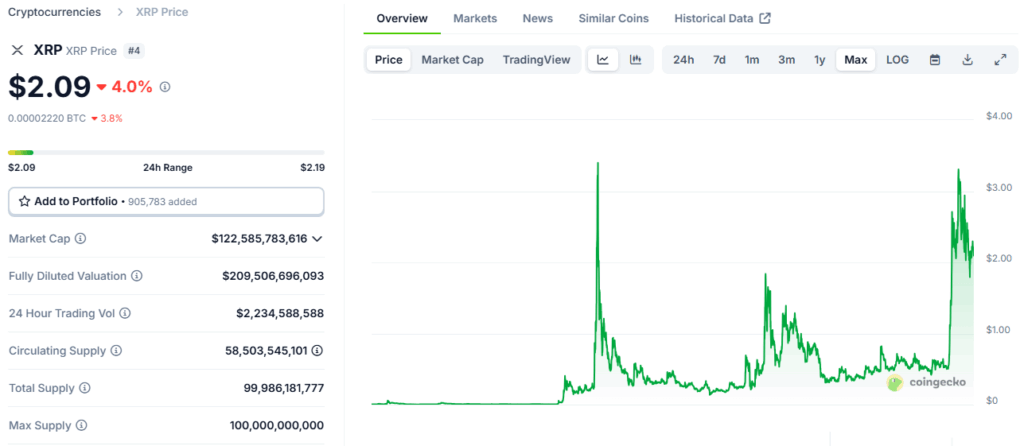Click the $2.09 current price
The width and height of the screenshot is (1024, 446).
point(50,87)
